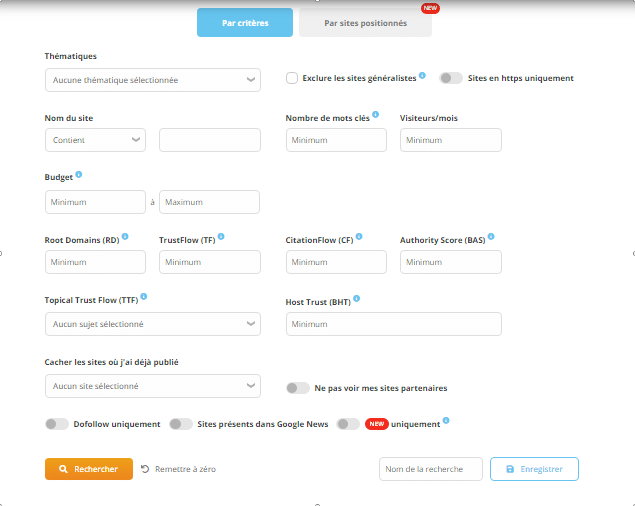
Task: Enable Sites en https uniquement toggle
Action: 451,78
